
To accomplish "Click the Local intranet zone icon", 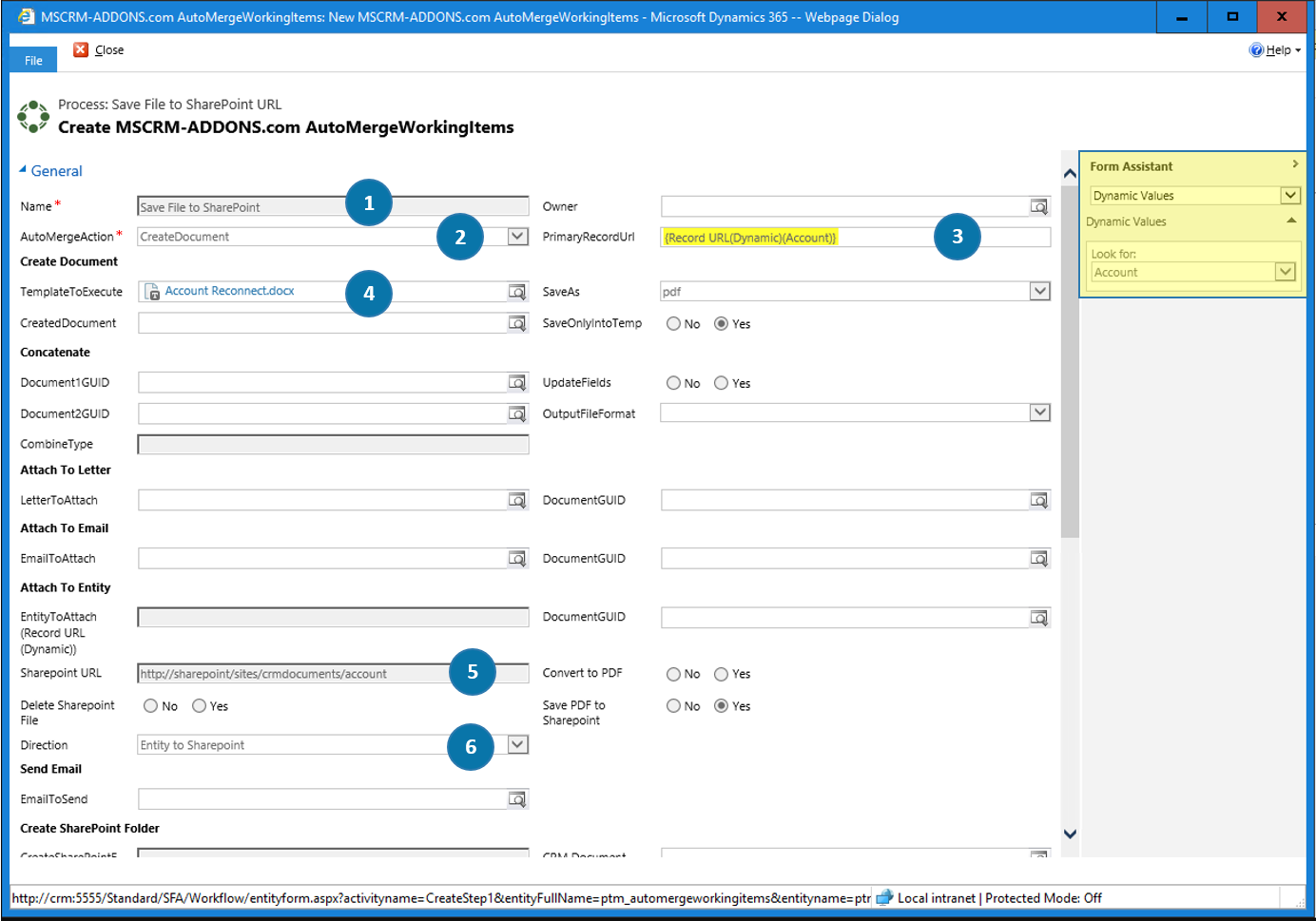I will [x=884, y=897].
